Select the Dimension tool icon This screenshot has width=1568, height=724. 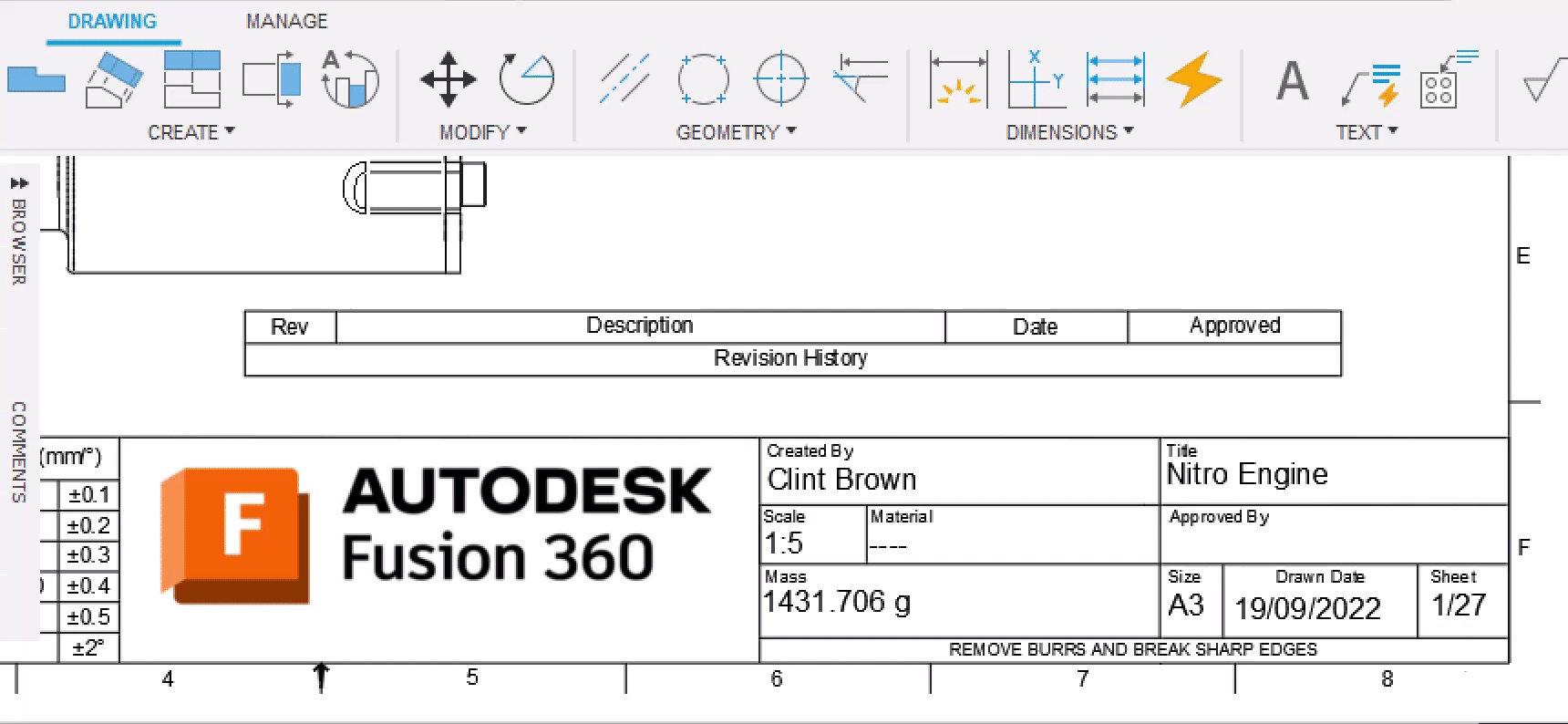(958, 79)
